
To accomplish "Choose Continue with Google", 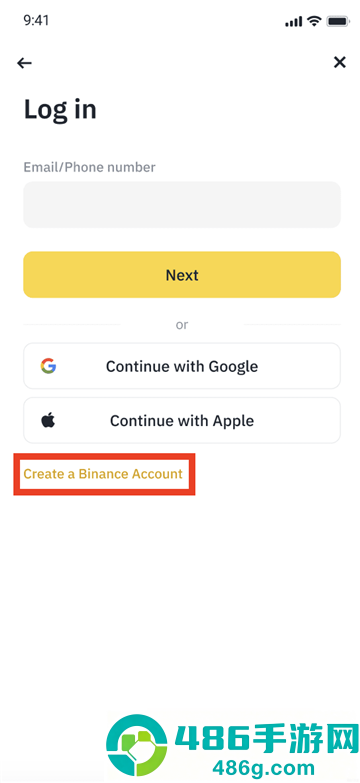I will (x=182, y=366).
